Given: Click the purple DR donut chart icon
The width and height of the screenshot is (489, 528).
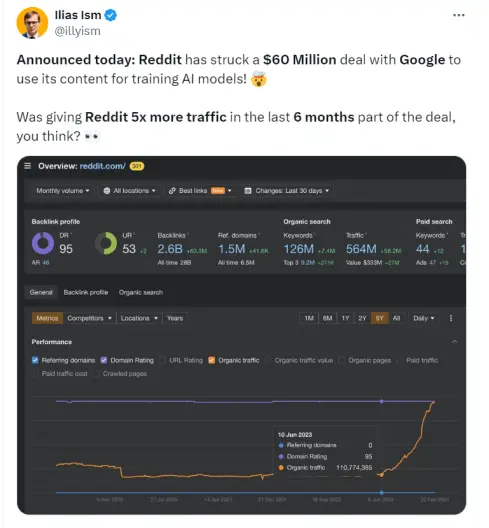Looking at the screenshot, I should click(x=43, y=243).
